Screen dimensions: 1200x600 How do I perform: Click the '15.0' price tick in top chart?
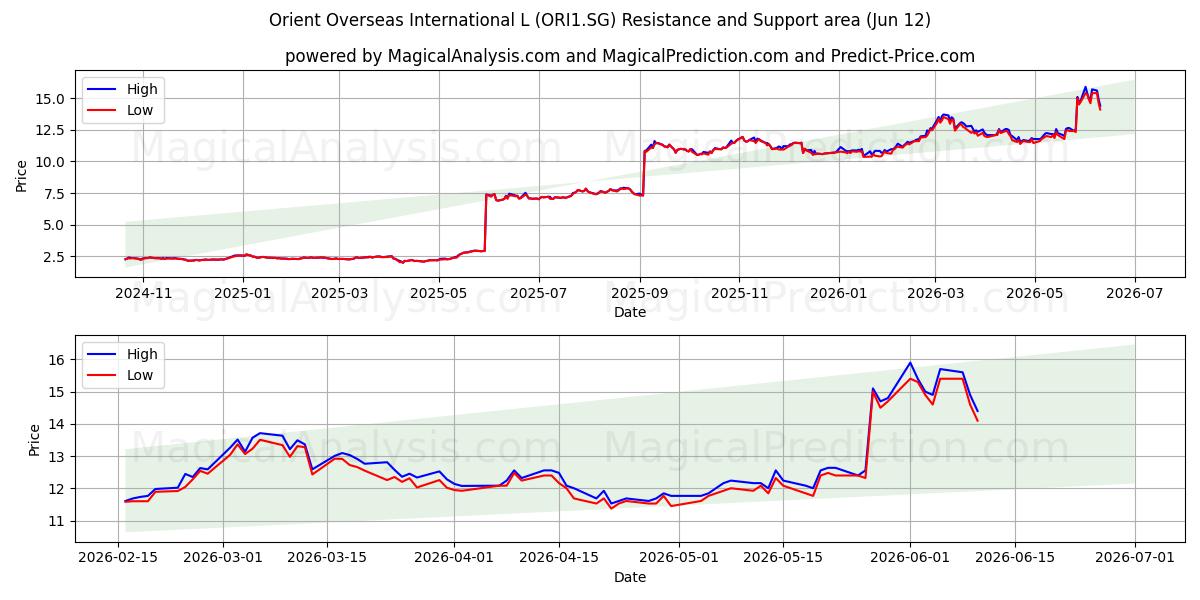(52, 99)
